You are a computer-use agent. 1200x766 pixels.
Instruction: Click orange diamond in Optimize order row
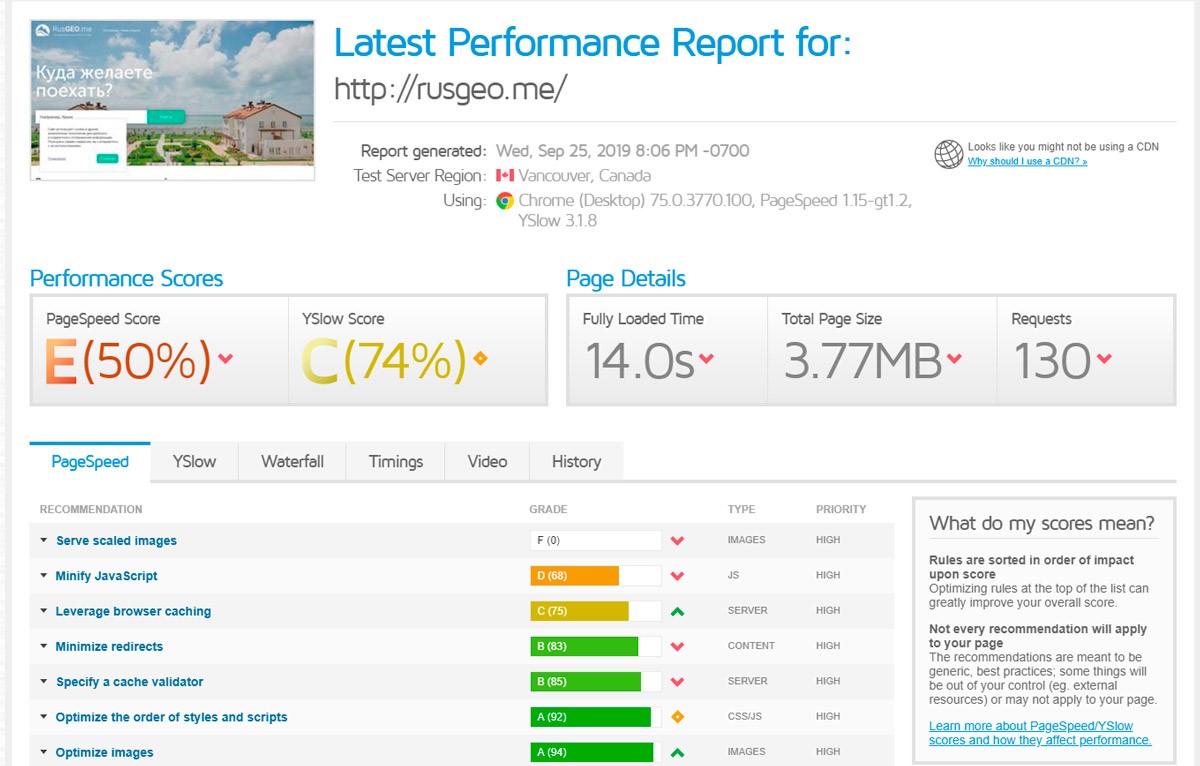[x=677, y=717]
